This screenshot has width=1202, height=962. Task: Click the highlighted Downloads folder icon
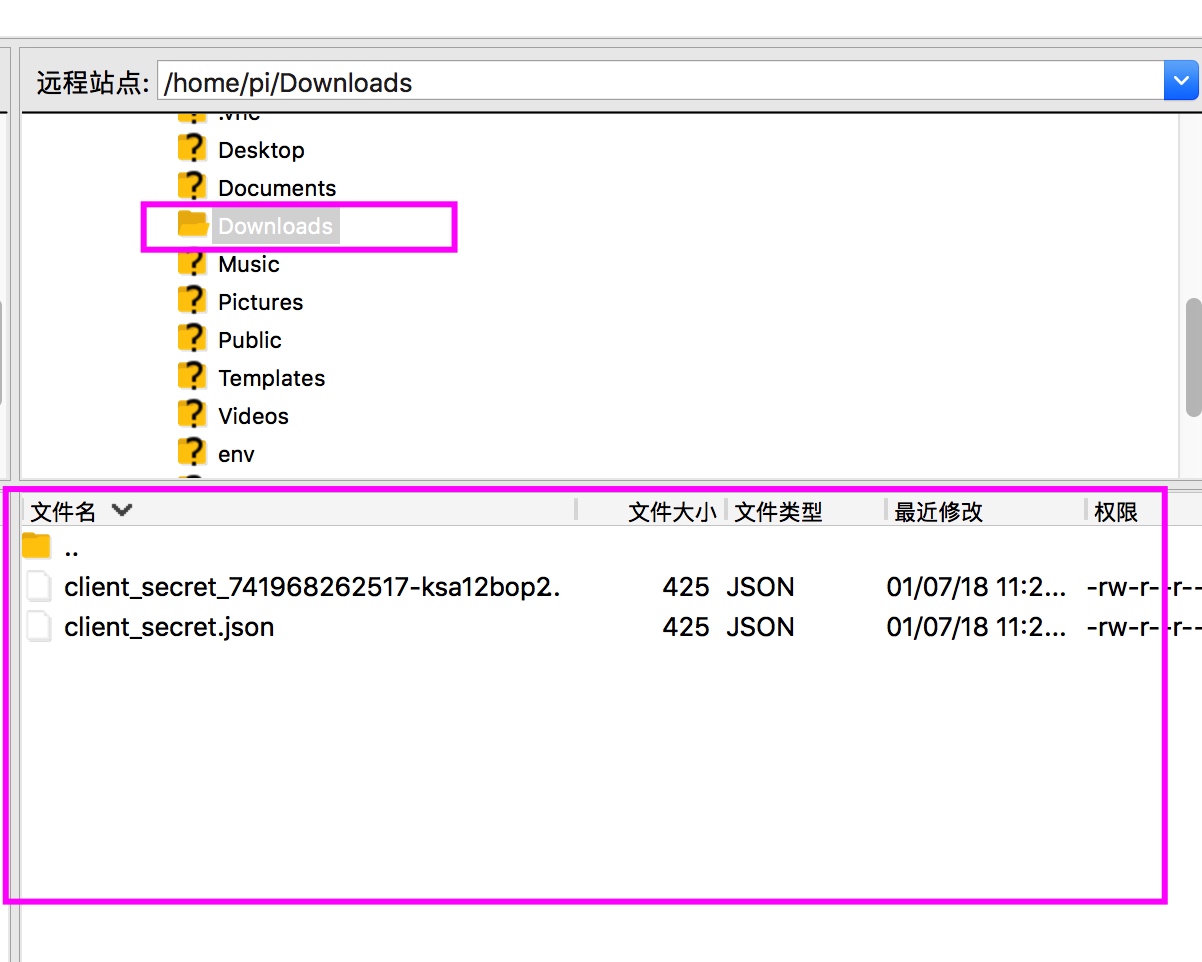192,224
